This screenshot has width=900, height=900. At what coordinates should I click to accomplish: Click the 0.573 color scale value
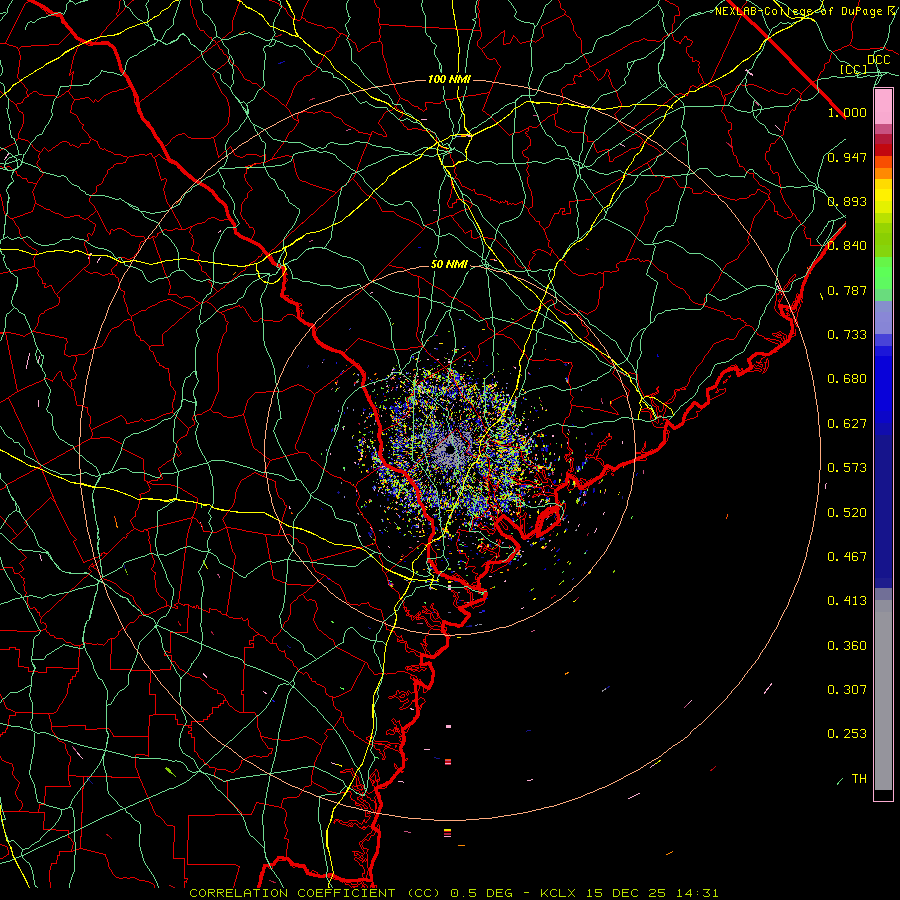click(847, 468)
